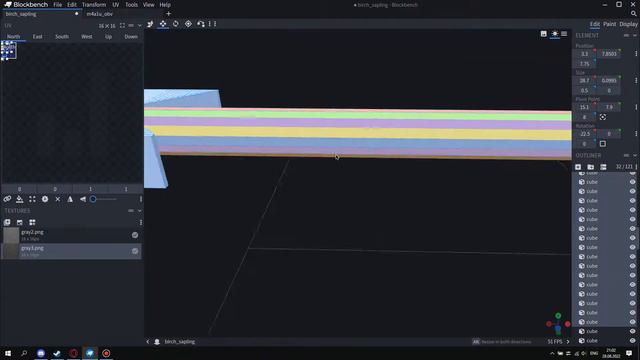
Task: Click the link-chain icon in UV toolbar
Action: coord(7,199)
